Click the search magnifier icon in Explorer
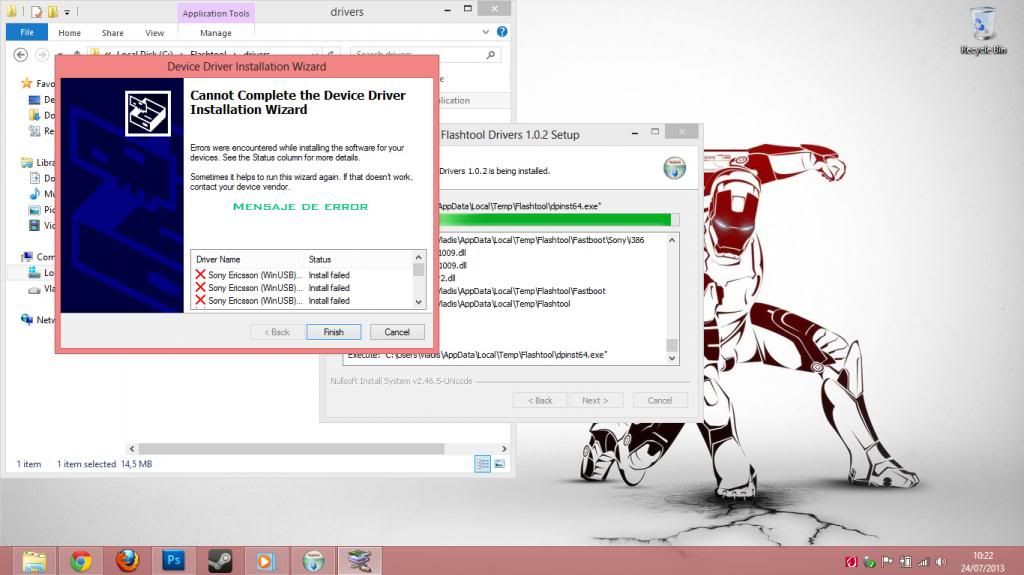 [490, 55]
